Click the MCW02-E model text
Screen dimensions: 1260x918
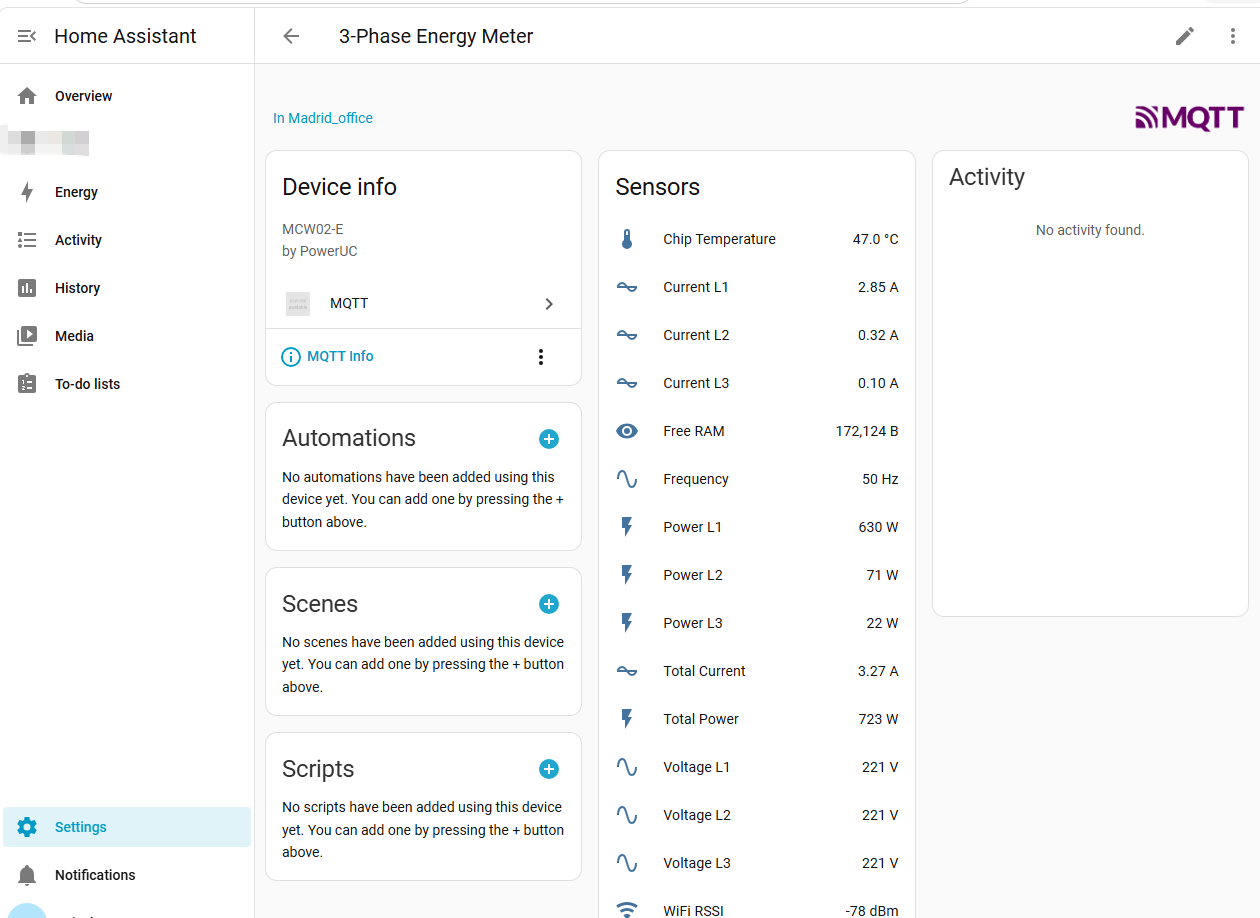(313, 229)
